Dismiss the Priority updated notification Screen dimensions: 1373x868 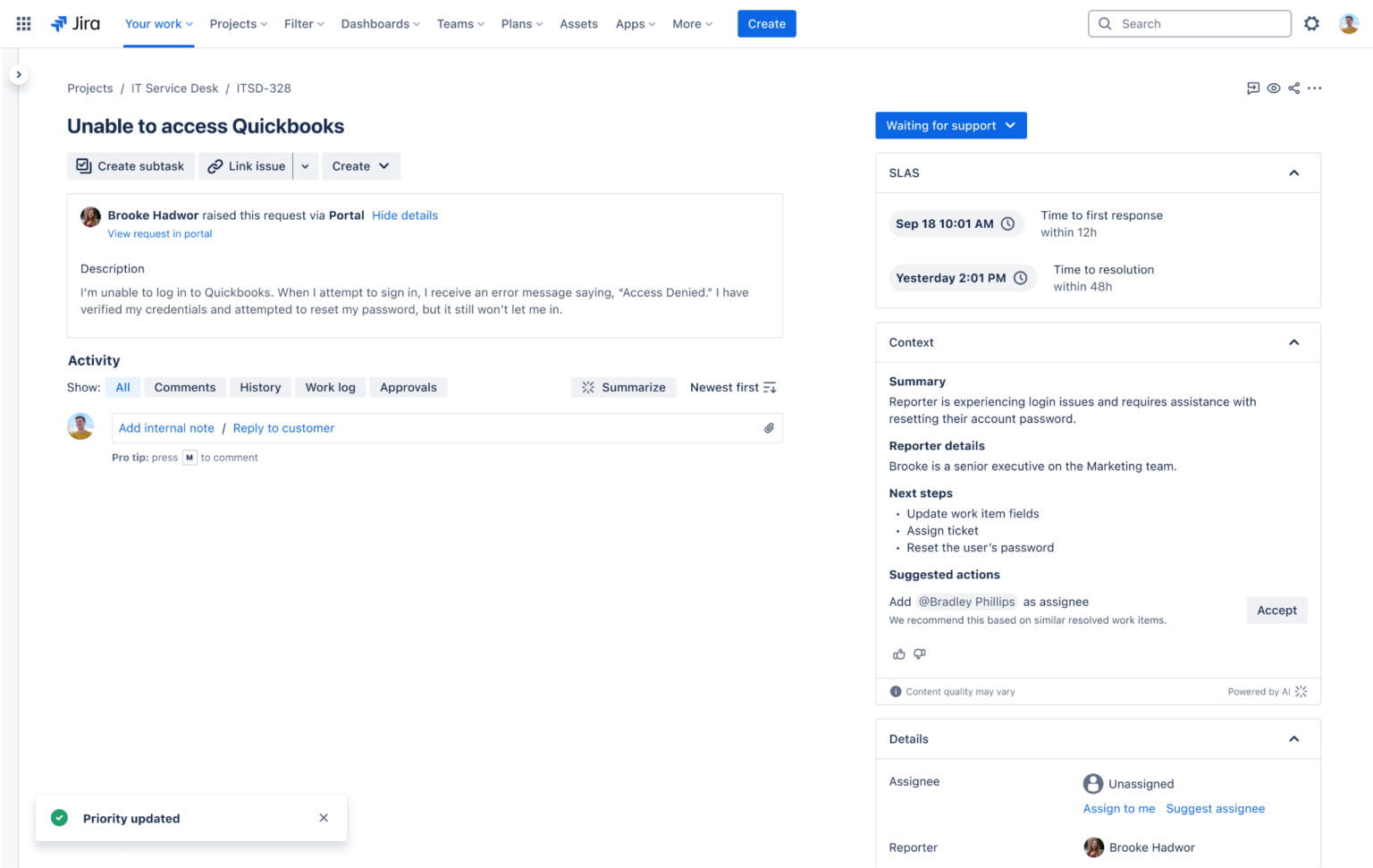[x=324, y=818]
